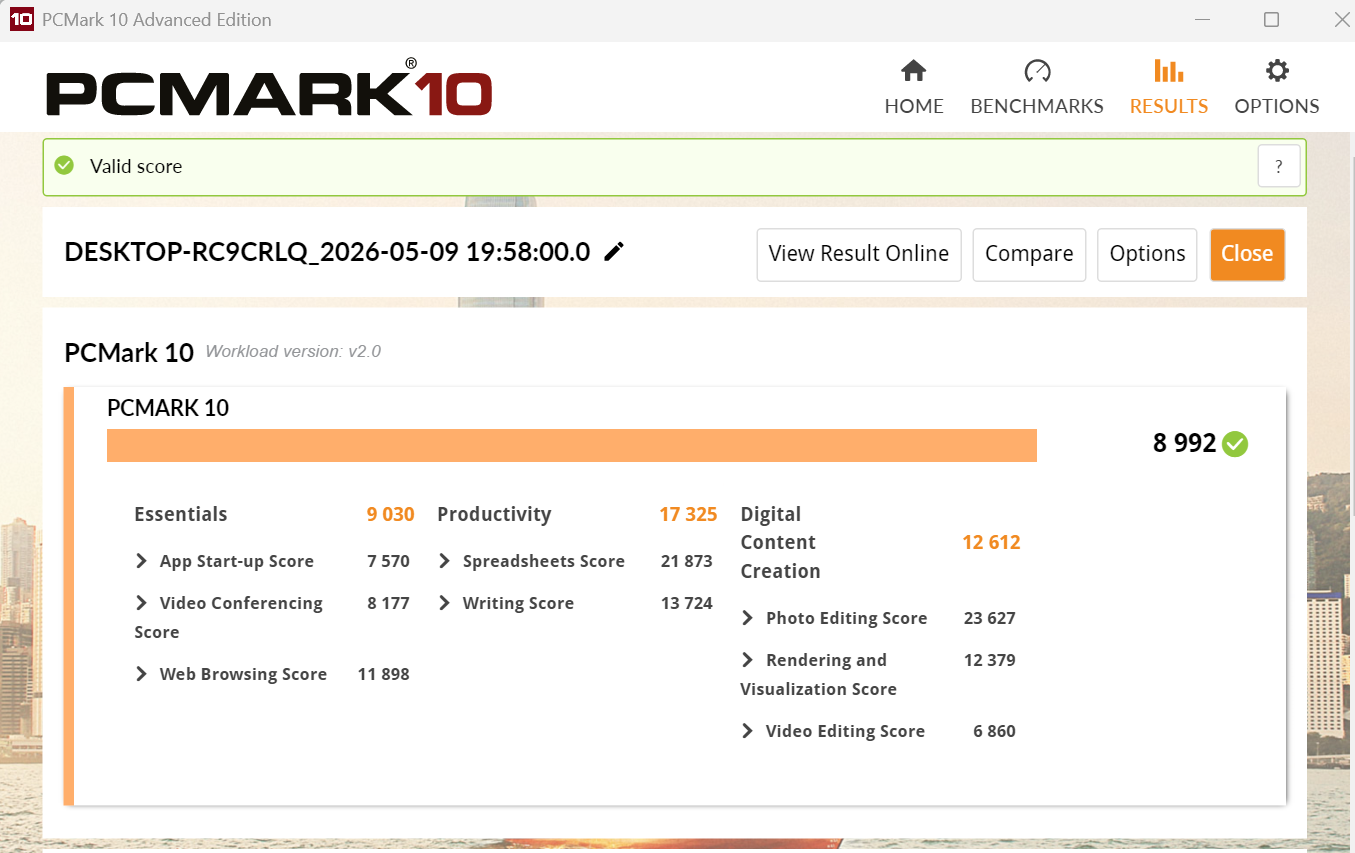
Task: Click the Compare button
Action: [1029, 254]
